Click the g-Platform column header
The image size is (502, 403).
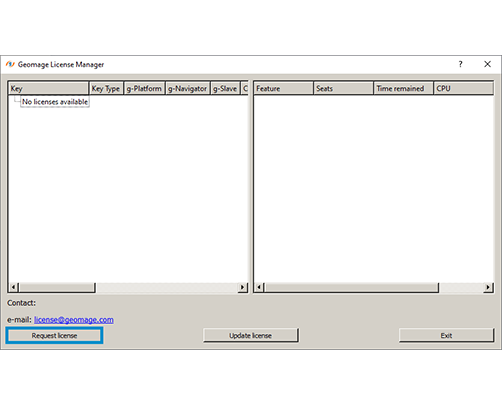(x=144, y=88)
